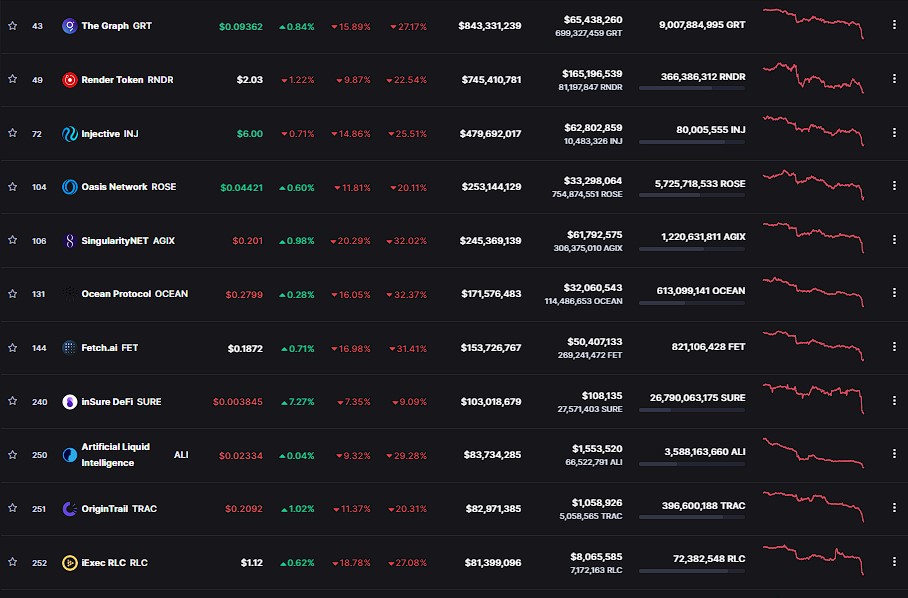Click the Oasis Network ROSE logo
Image resolution: width=908 pixels, height=598 pixels.
point(70,187)
